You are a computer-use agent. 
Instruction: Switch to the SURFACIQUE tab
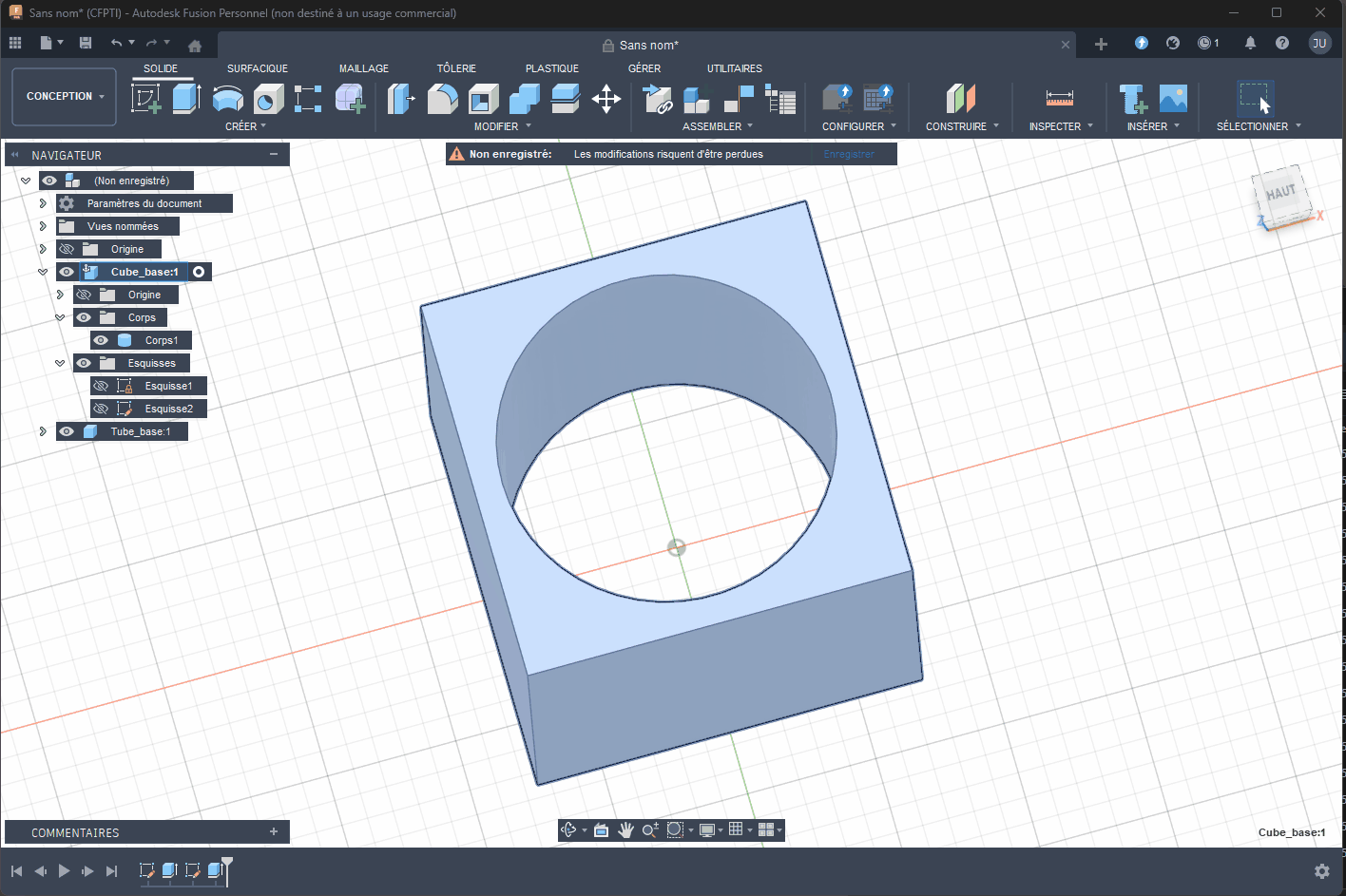[x=257, y=68]
